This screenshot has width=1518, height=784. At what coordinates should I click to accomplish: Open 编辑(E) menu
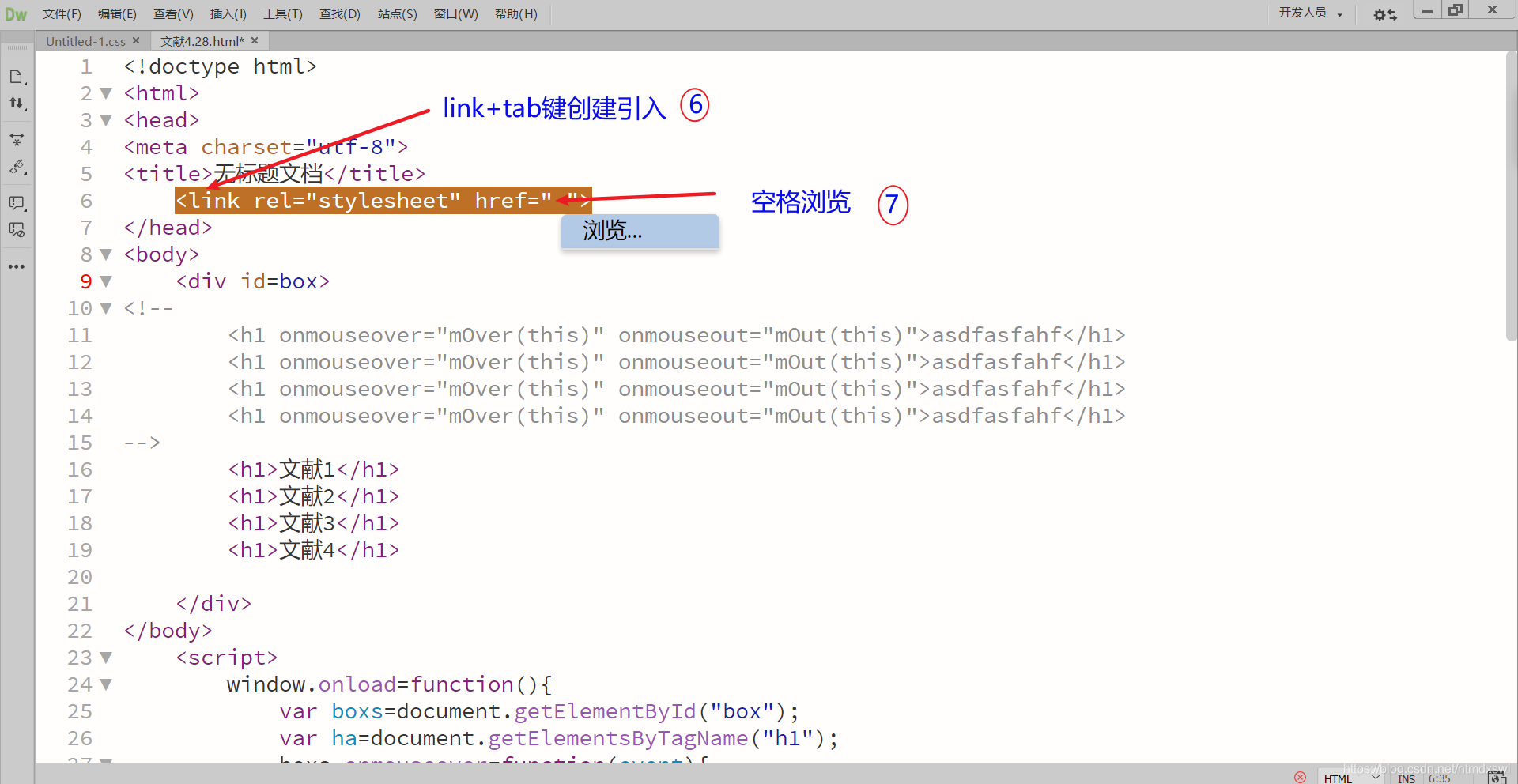[x=117, y=14]
